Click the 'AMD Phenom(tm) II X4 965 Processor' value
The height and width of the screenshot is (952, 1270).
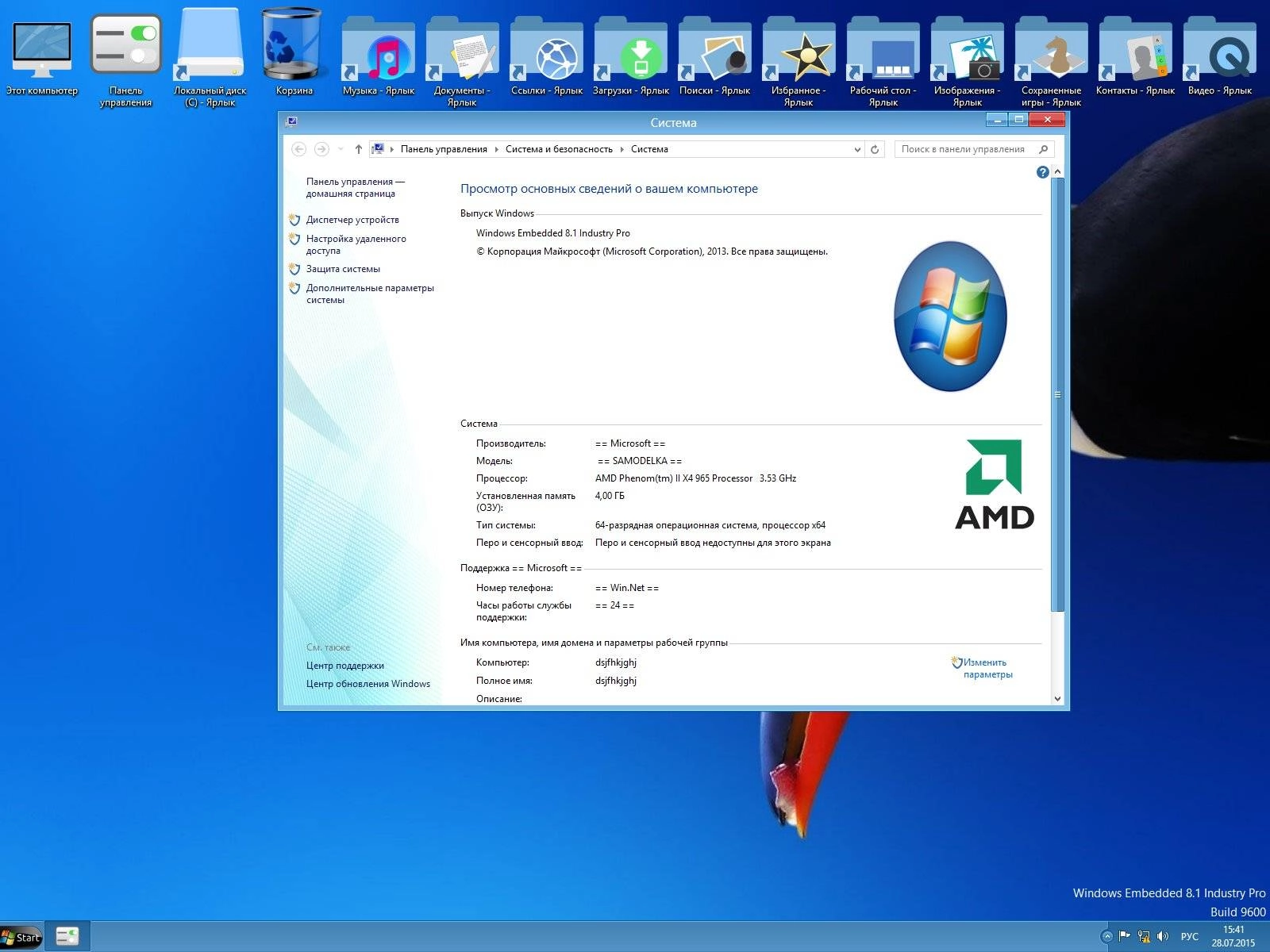(674, 478)
